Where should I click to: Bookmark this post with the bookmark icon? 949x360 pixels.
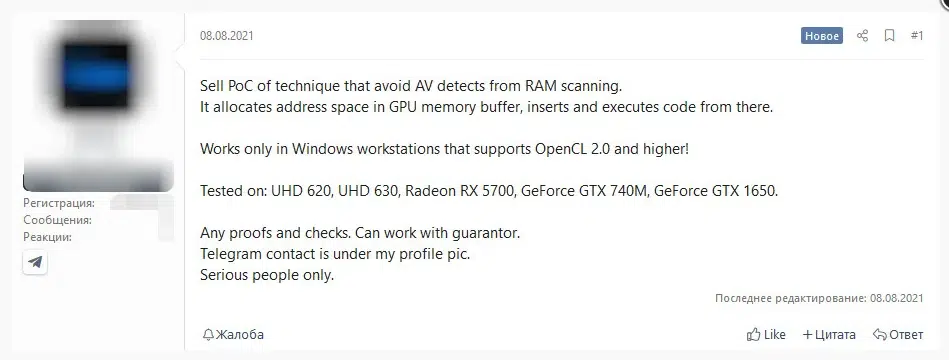pos(889,36)
